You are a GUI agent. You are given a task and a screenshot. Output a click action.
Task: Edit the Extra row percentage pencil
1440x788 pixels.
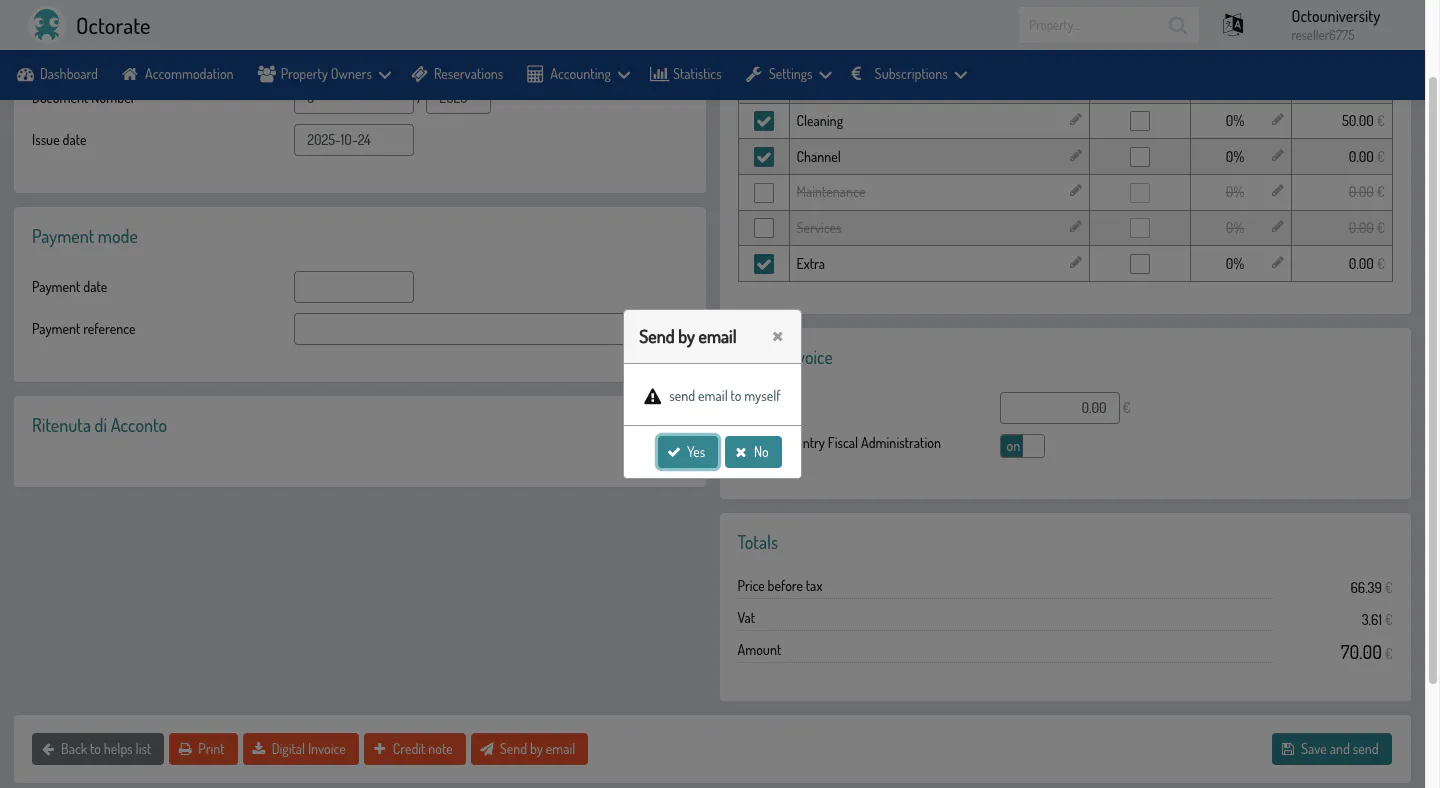tap(1277, 263)
